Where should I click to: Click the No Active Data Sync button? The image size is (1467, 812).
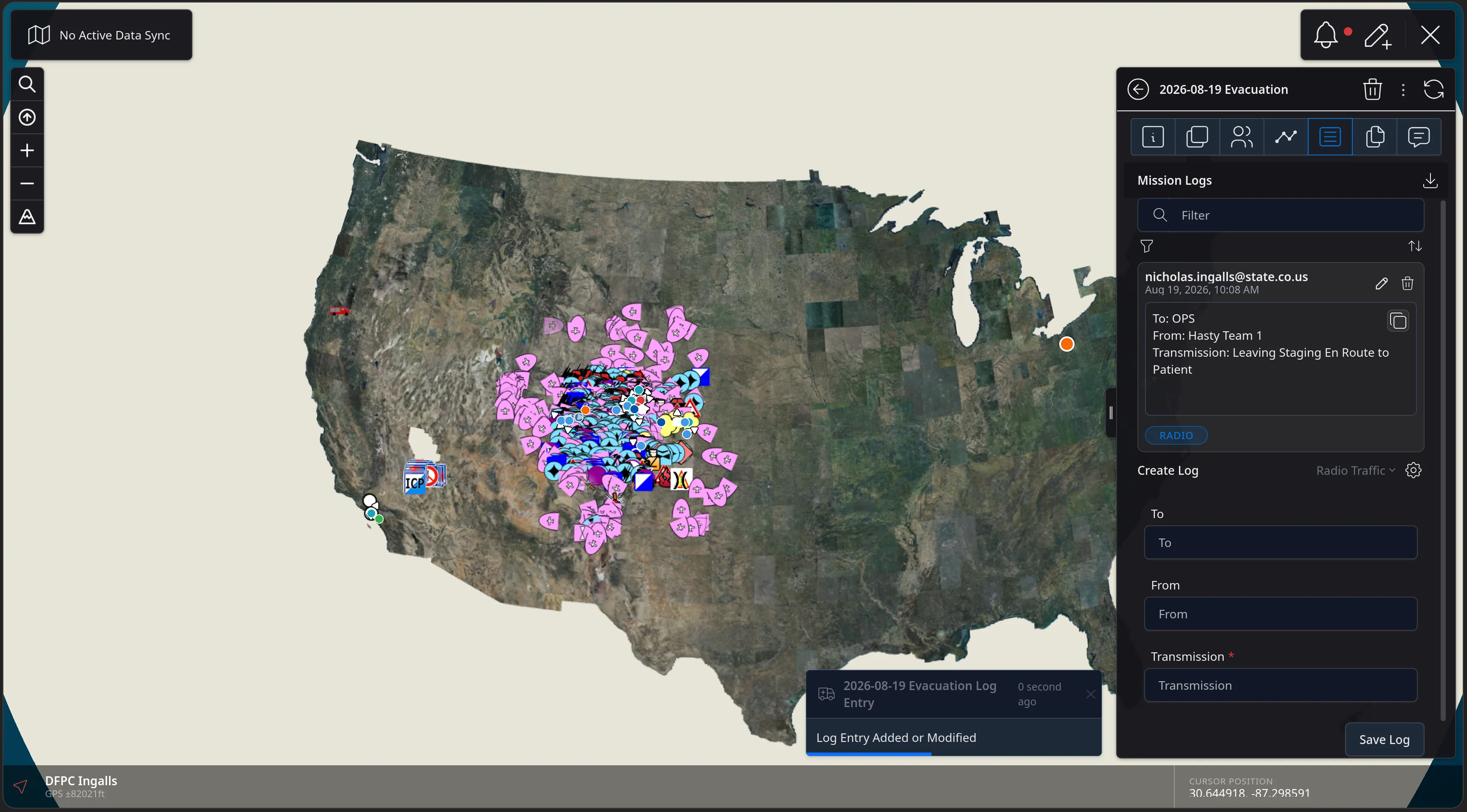[102, 35]
